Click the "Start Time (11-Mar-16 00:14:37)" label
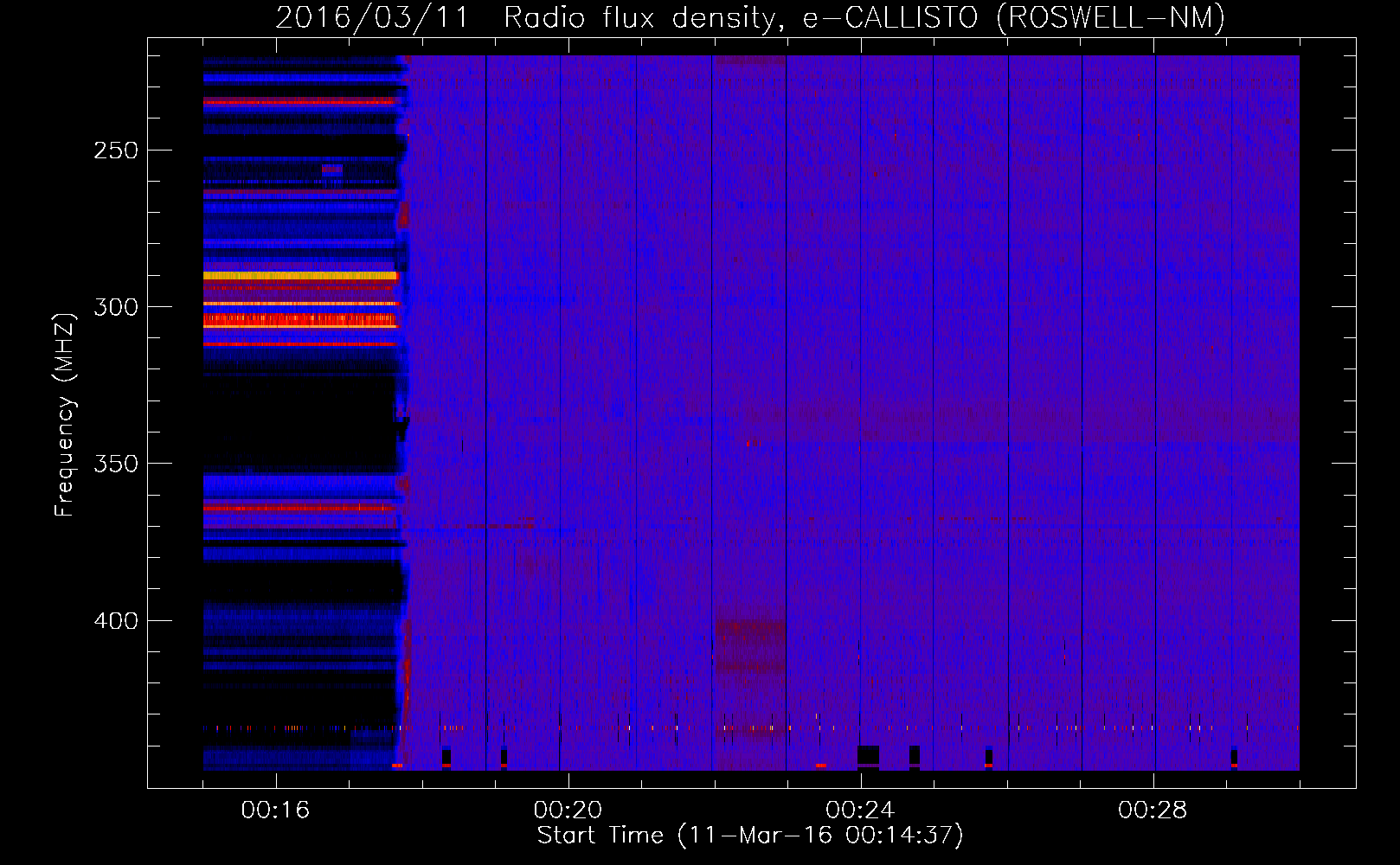This screenshot has height=865, width=1400. [x=750, y=836]
